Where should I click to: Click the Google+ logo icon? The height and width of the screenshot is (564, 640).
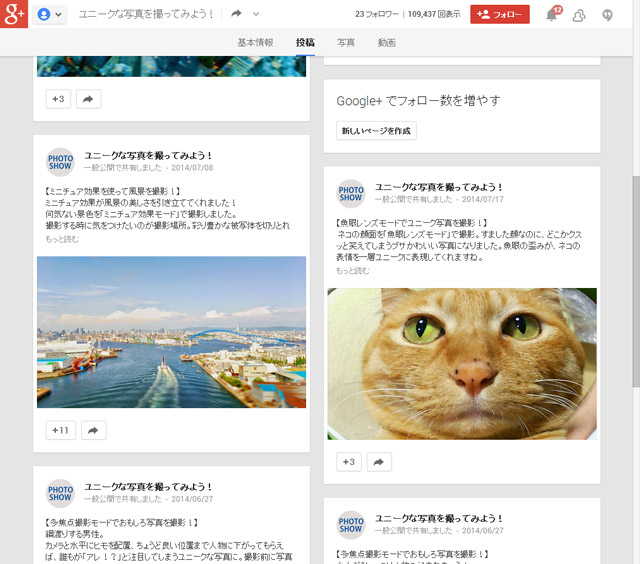pyautogui.click(x=14, y=14)
